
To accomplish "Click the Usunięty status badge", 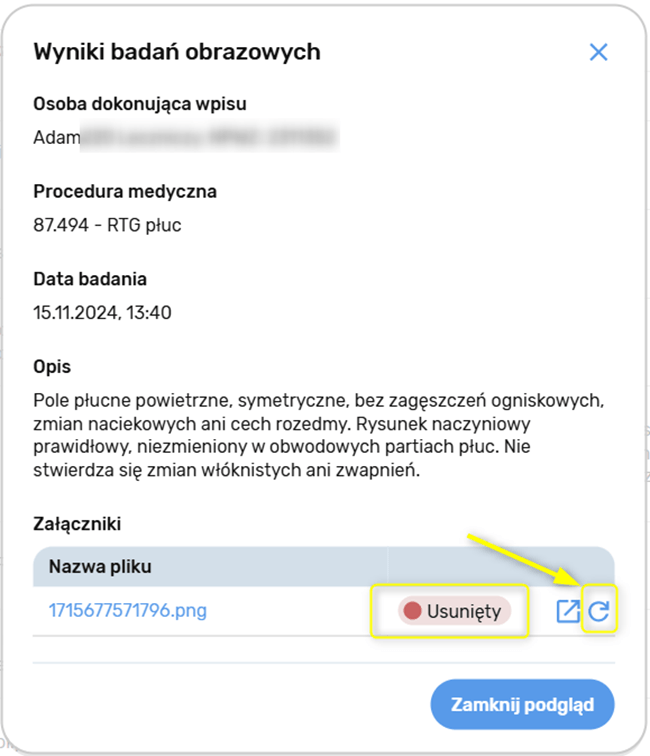I will 454,611.
